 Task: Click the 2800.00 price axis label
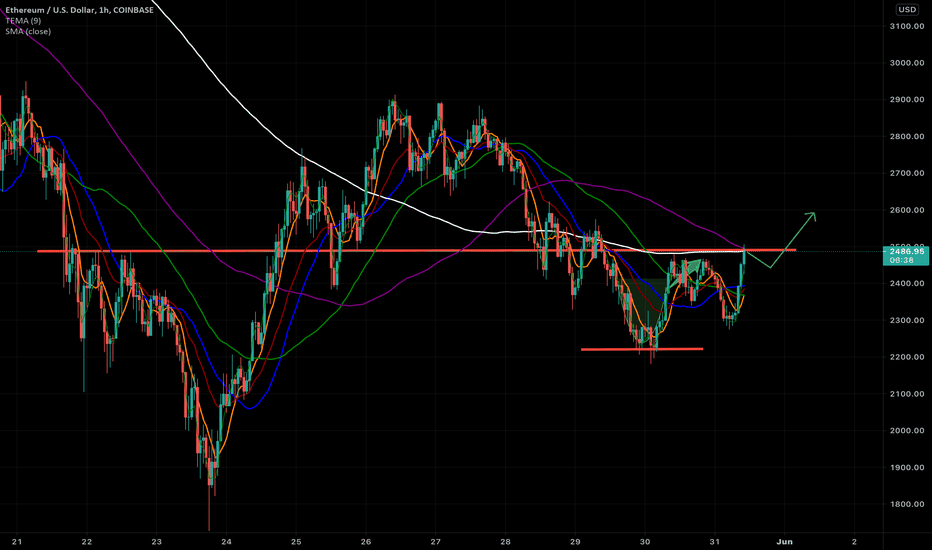(x=907, y=137)
